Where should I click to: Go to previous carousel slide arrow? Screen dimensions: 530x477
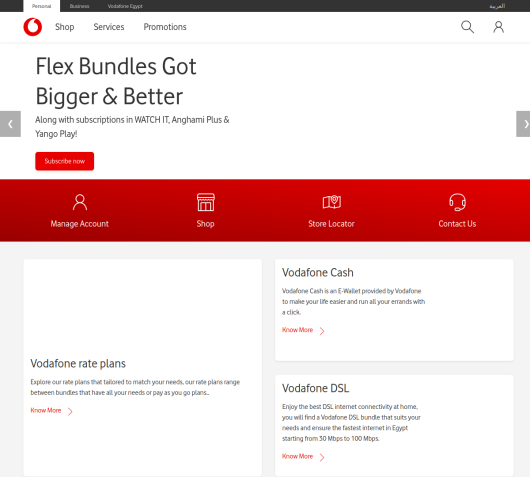pyautogui.click(x=10, y=124)
